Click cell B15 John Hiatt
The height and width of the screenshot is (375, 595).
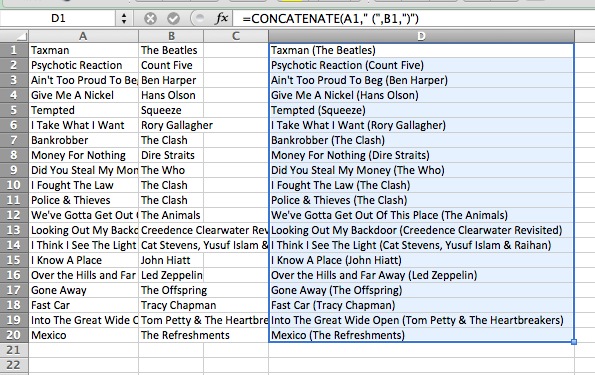pos(171,260)
